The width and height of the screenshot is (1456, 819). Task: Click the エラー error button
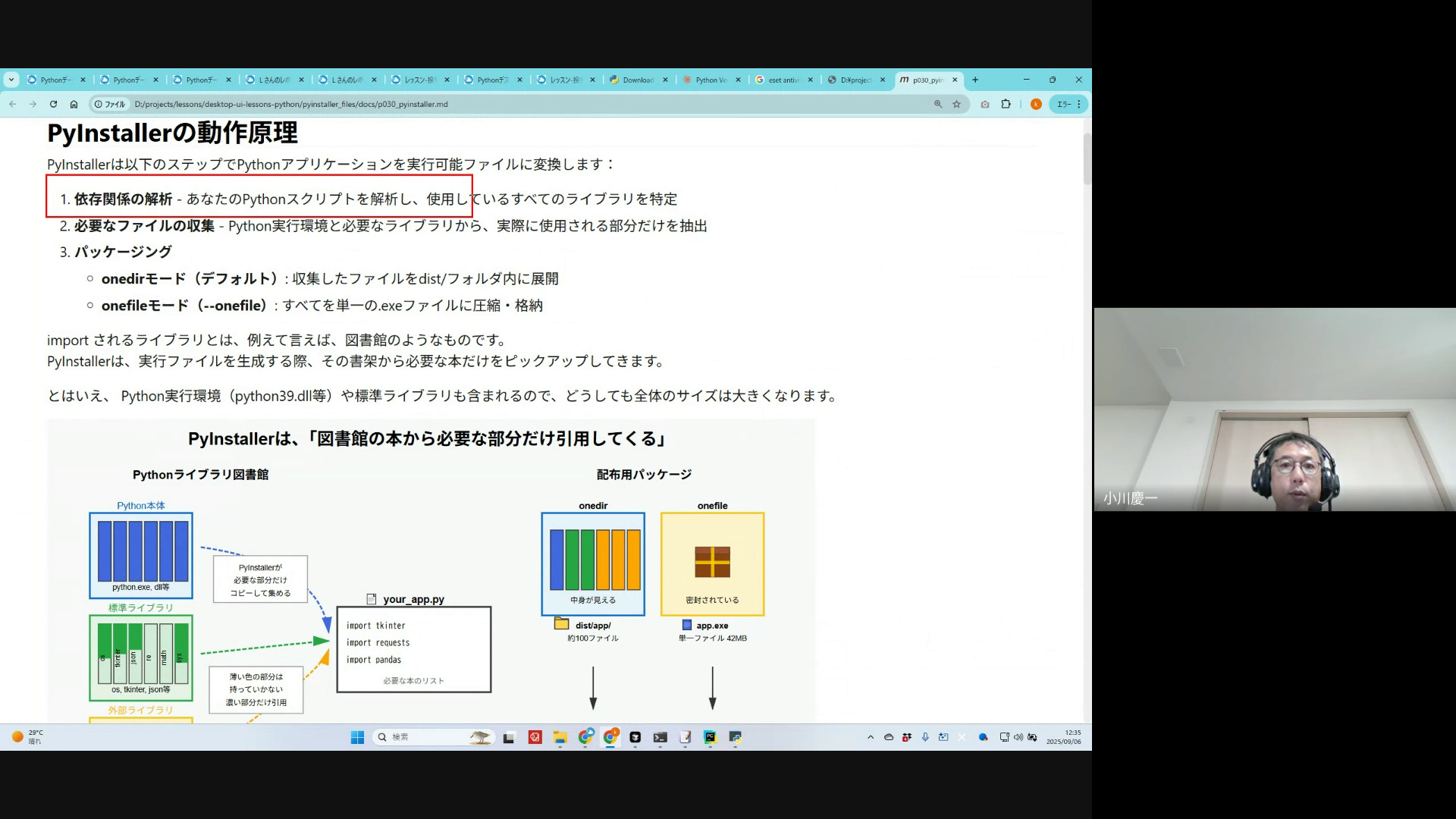pos(1064,104)
